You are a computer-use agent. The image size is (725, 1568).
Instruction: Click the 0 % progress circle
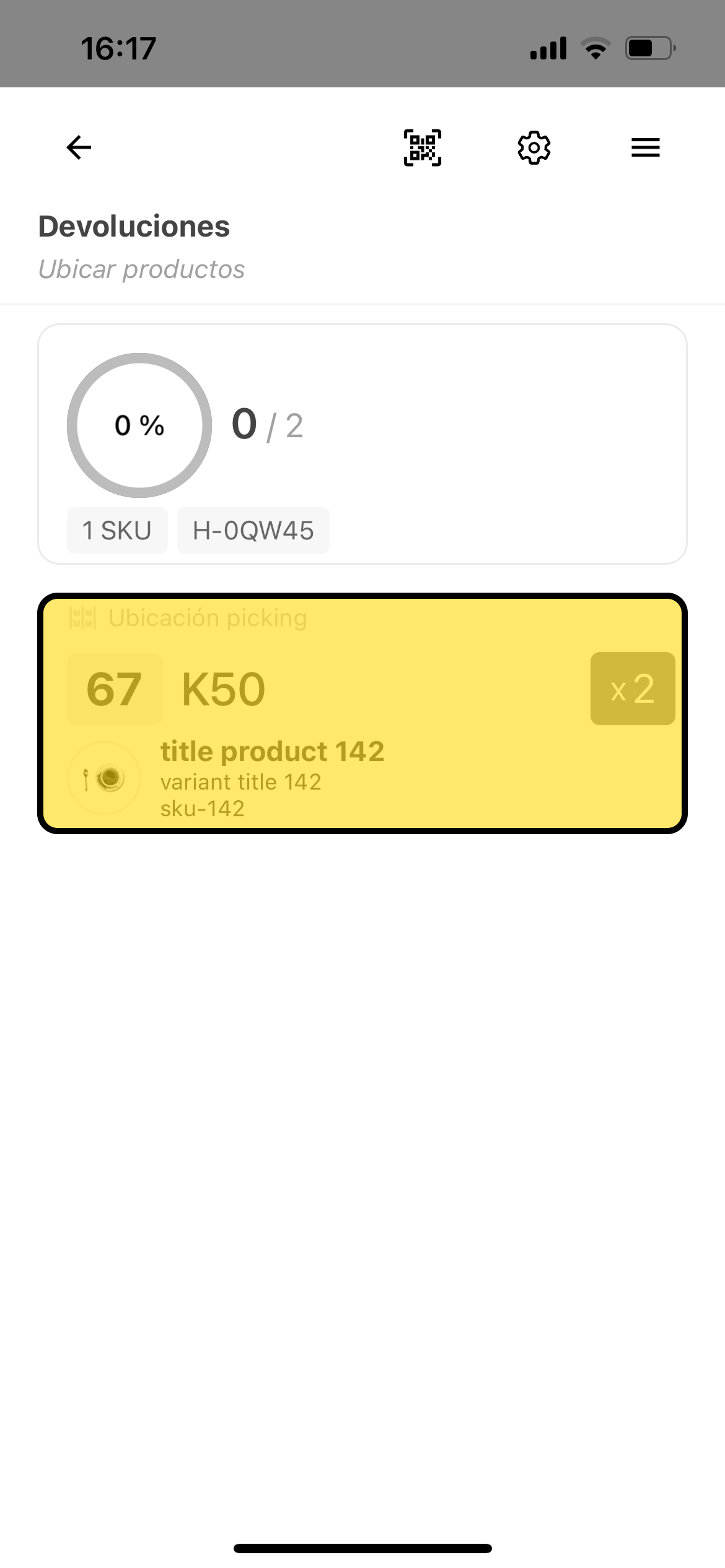[x=139, y=425]
